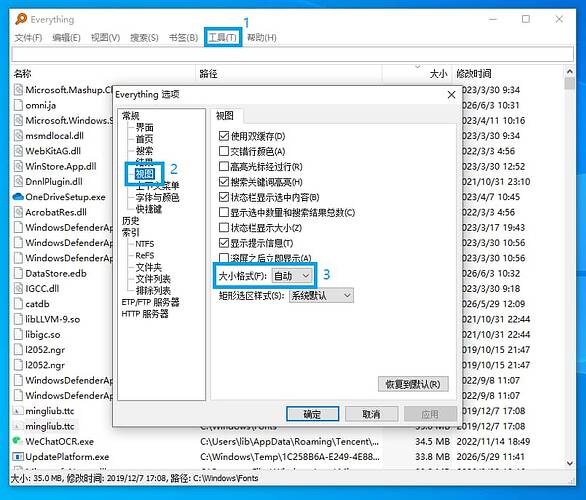Screen dimensions: 586x500
Task: Toggle 搜索关键词高亮(H) checkbox
Action: click(x=223, y=182)
